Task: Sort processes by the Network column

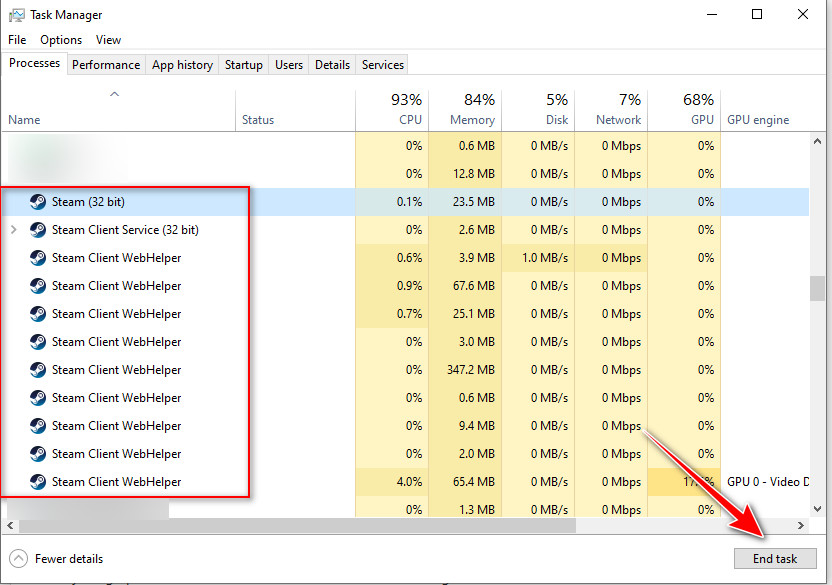Action: (611, 110)
